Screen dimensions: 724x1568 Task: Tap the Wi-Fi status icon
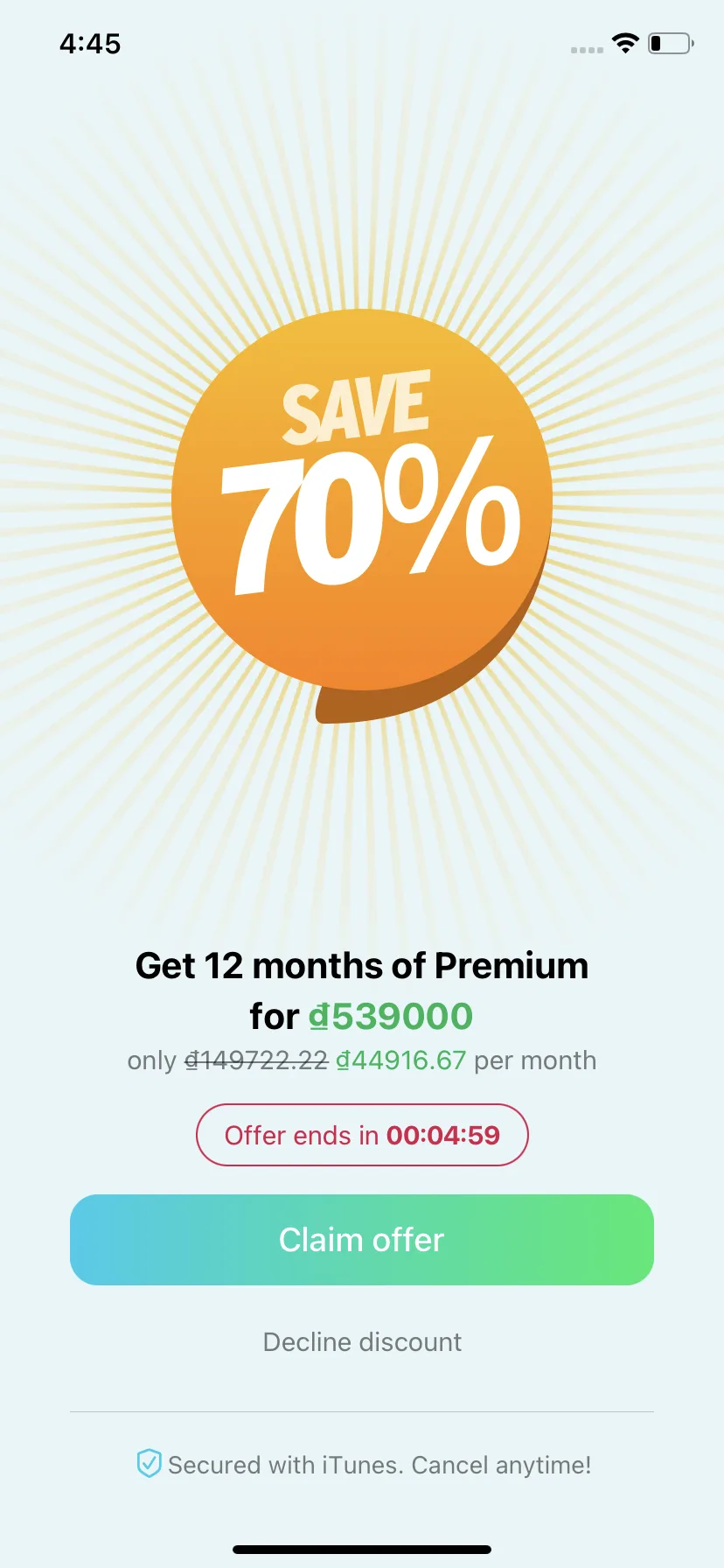(625, 43)
